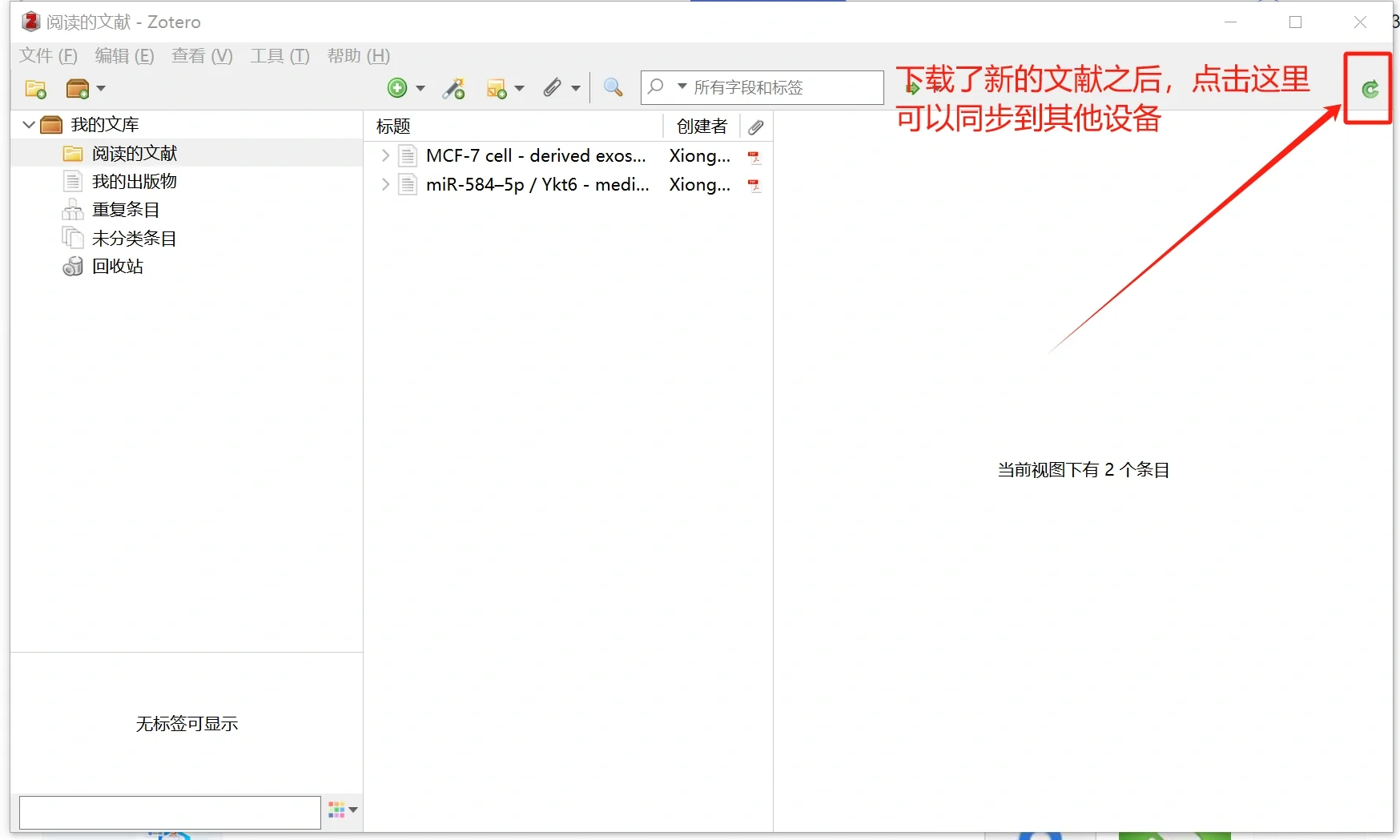Sort items by the 创建者 column

[x=700, y=126]
